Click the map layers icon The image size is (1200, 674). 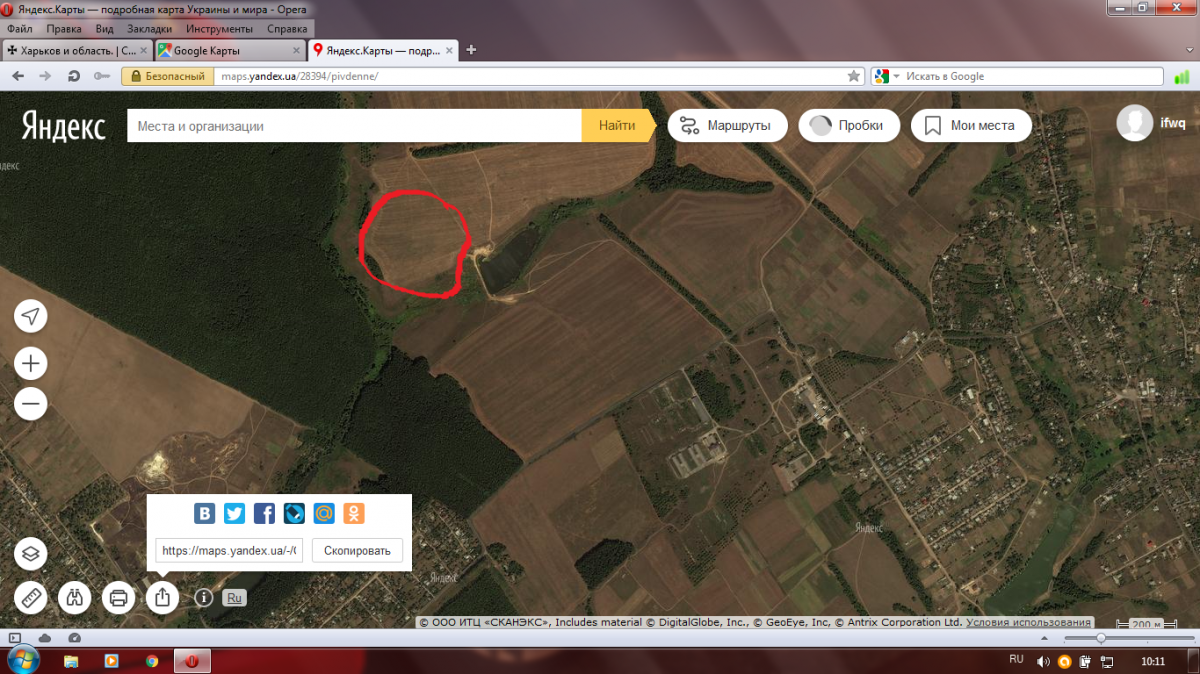(x=31, y=553)
